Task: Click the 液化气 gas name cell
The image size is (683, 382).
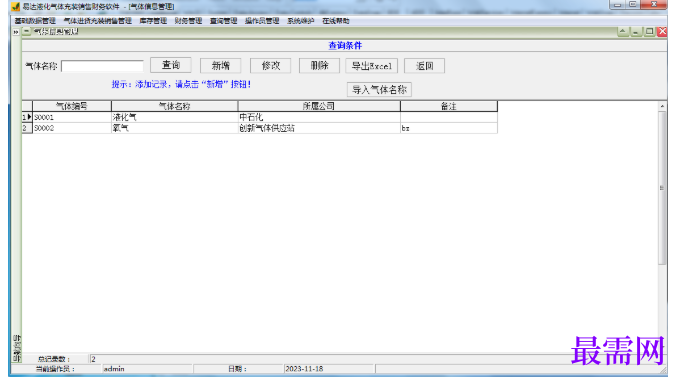Action: (175, 117)
